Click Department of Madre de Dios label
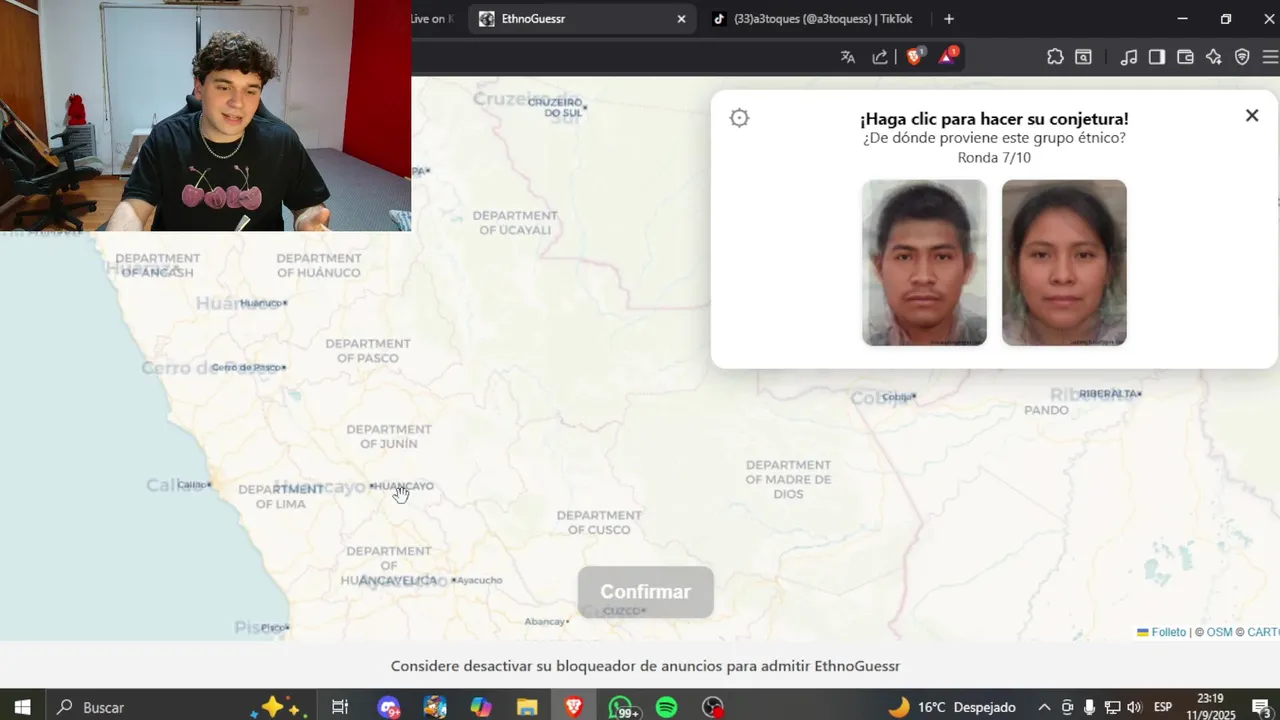Screen dimensions: 1280x720 [788, 479]
